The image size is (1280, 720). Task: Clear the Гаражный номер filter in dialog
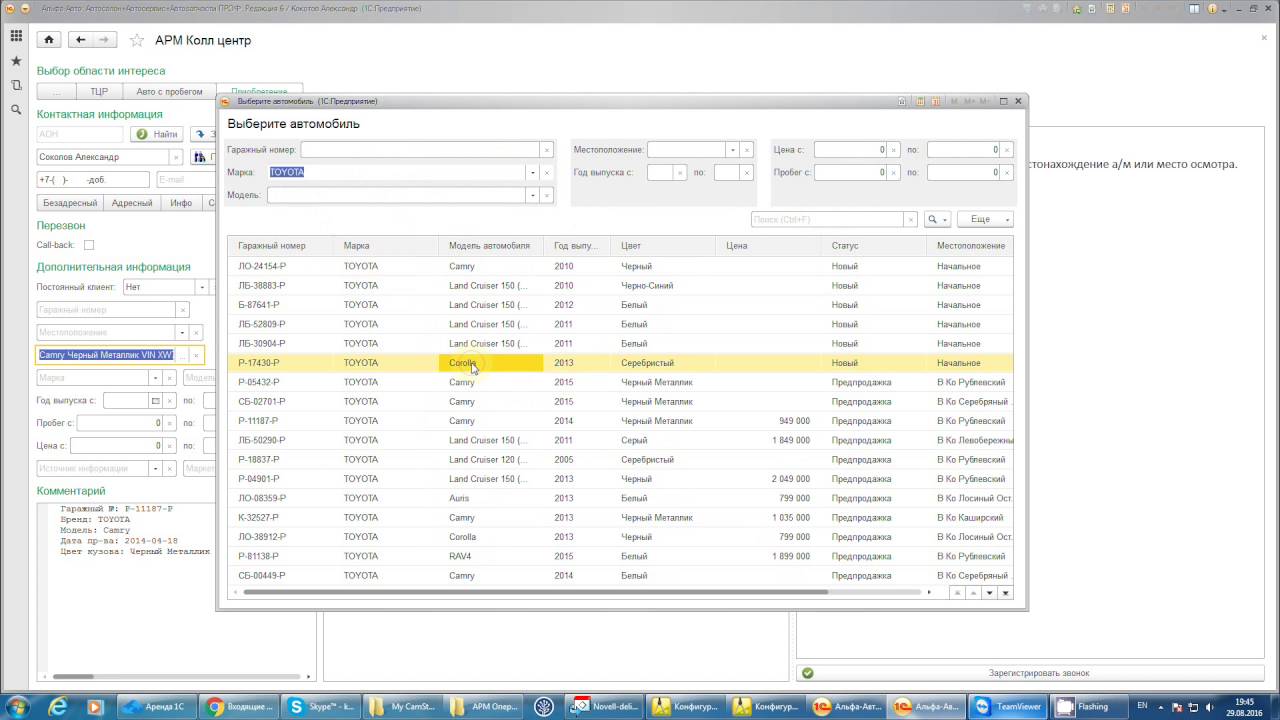(x=546, y=150)
